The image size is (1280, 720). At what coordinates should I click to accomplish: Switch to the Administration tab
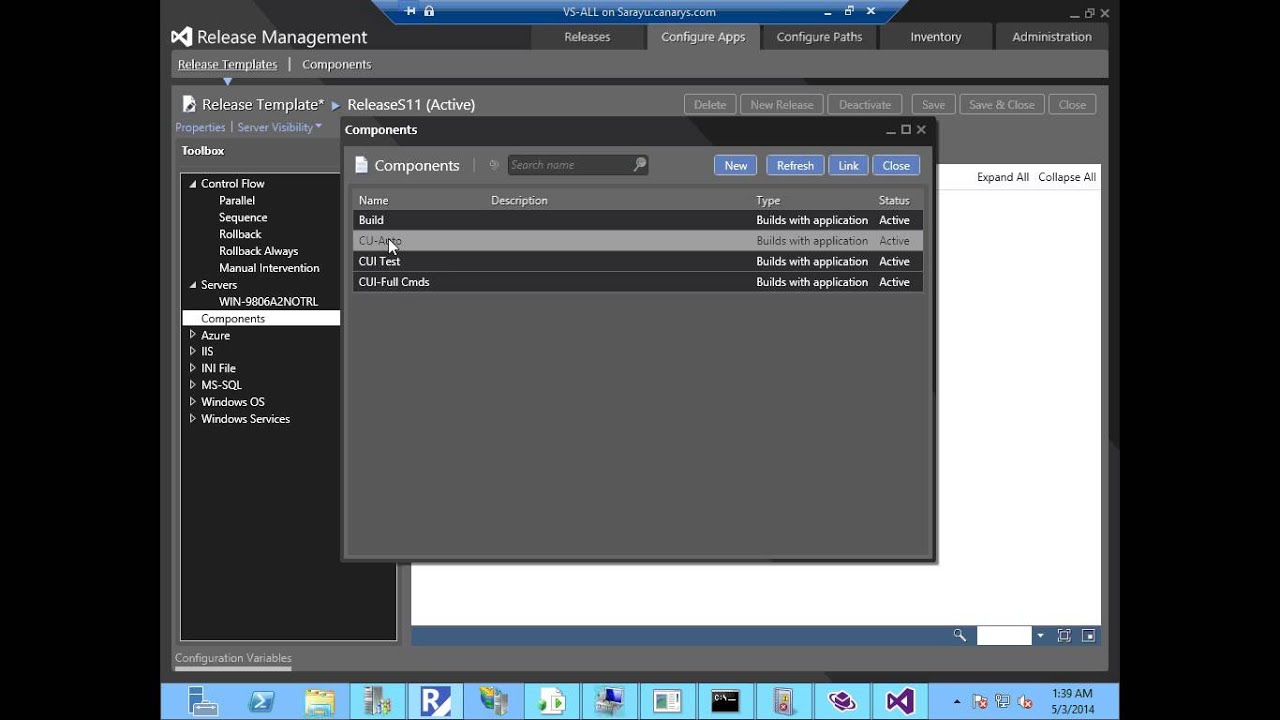[1051, 37]
